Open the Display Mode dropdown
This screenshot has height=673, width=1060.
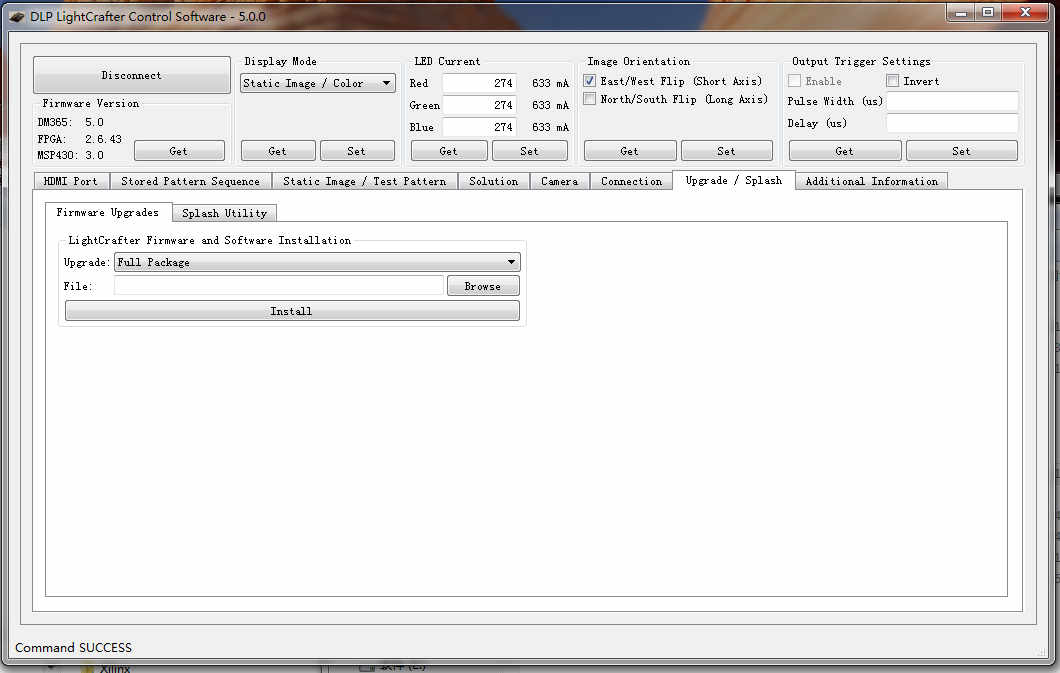pyautogui.click(x=318, y=83)
